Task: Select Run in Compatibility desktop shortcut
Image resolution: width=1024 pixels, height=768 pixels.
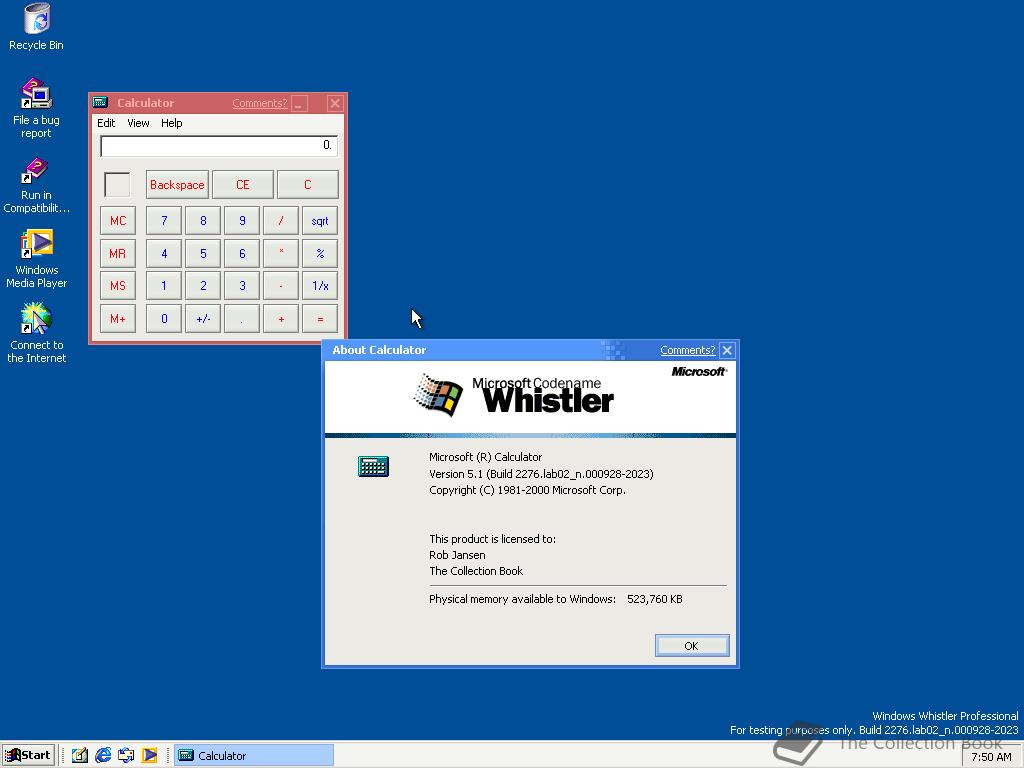Action: pyautogui.click(x=37, y=185)
